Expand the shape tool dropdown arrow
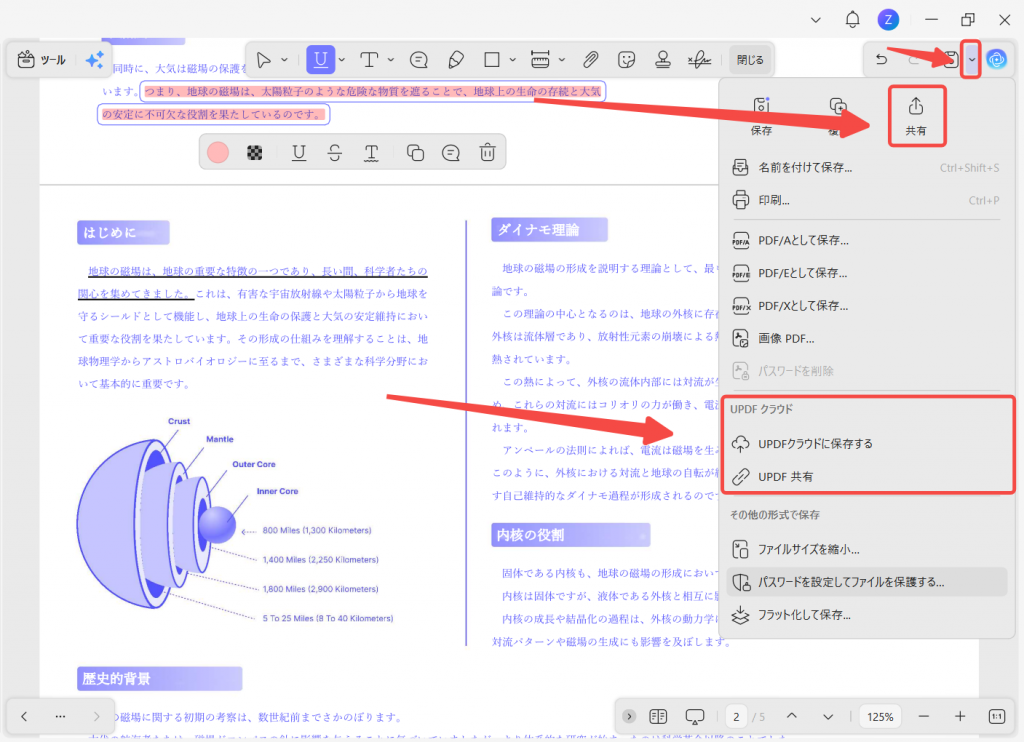Screen dimensions: 1024x742 [x=513, y=60]
